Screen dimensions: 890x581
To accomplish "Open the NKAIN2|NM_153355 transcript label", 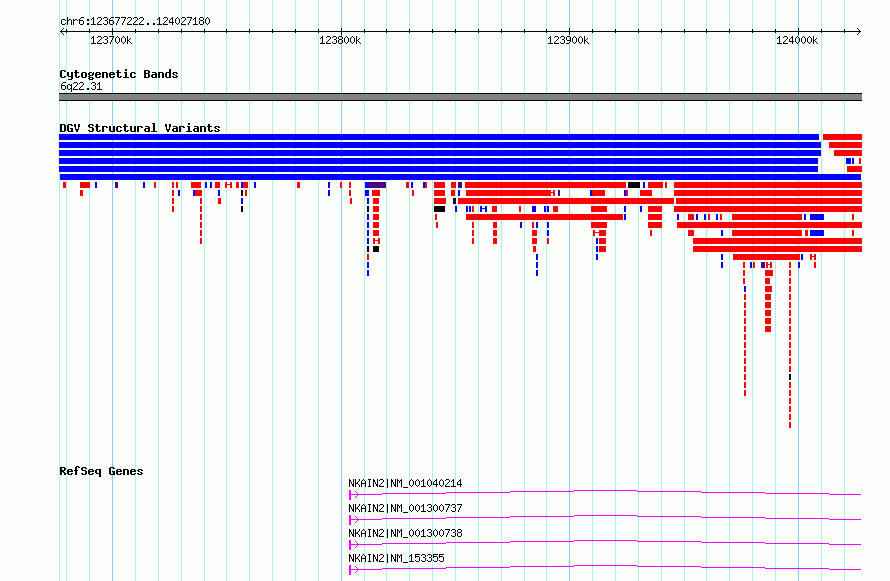I will tap(396, 558).
